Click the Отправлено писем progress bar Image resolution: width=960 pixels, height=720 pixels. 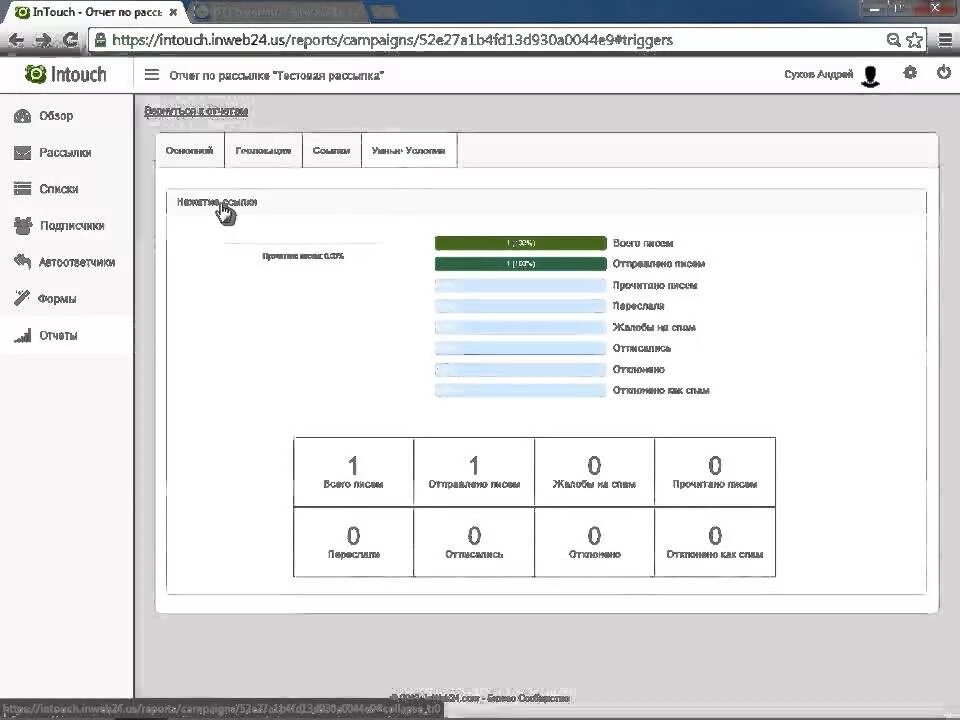coord(520,264)
